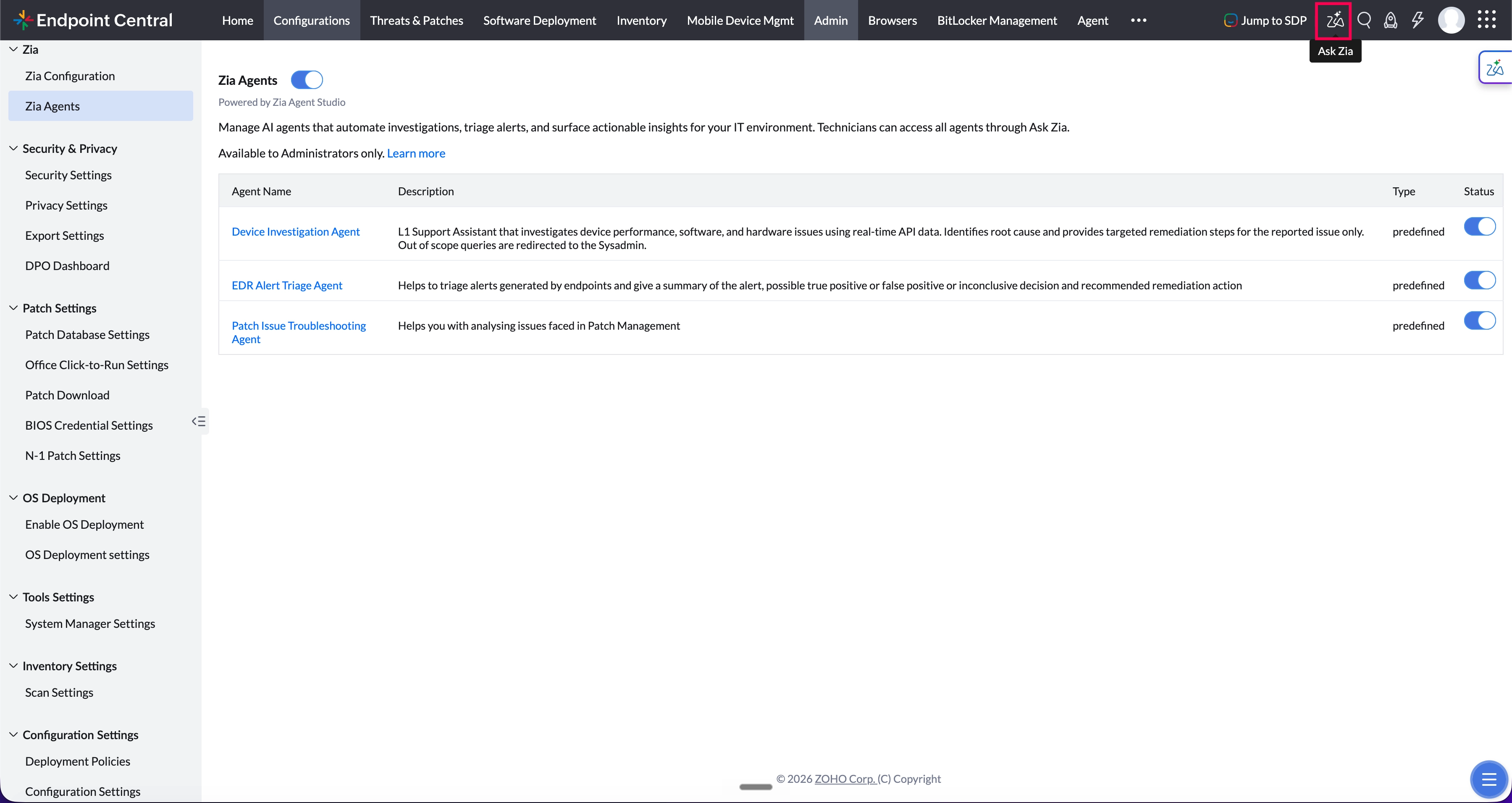
Task: Collapse the left sidebar panel
Action: click(x=199, y=421)
